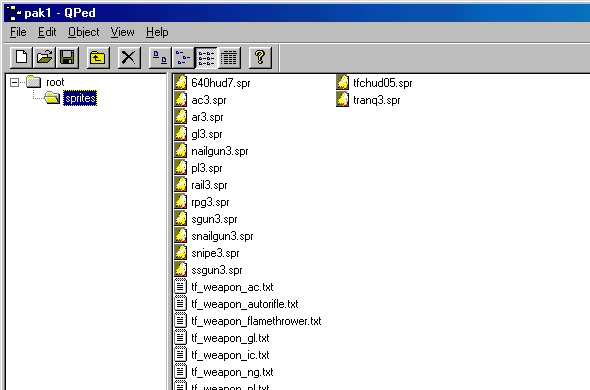Create a new pak file

point(21,58)
